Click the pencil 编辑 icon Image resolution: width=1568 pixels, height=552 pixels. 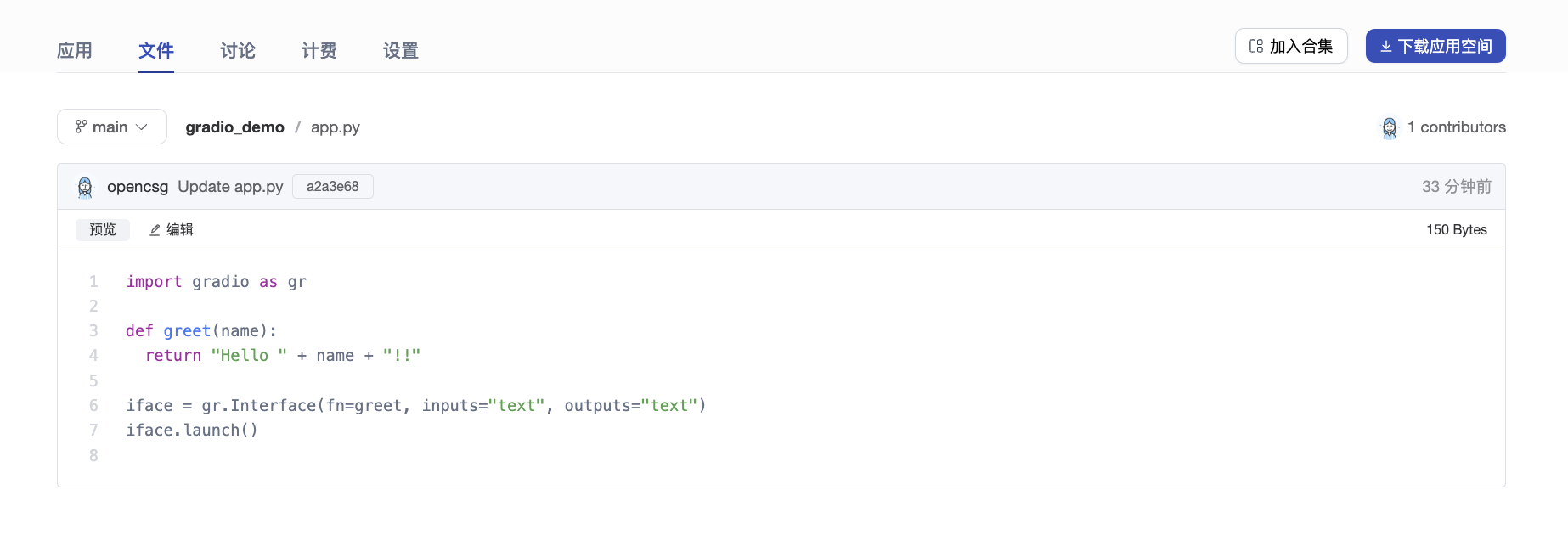point(155,230)
